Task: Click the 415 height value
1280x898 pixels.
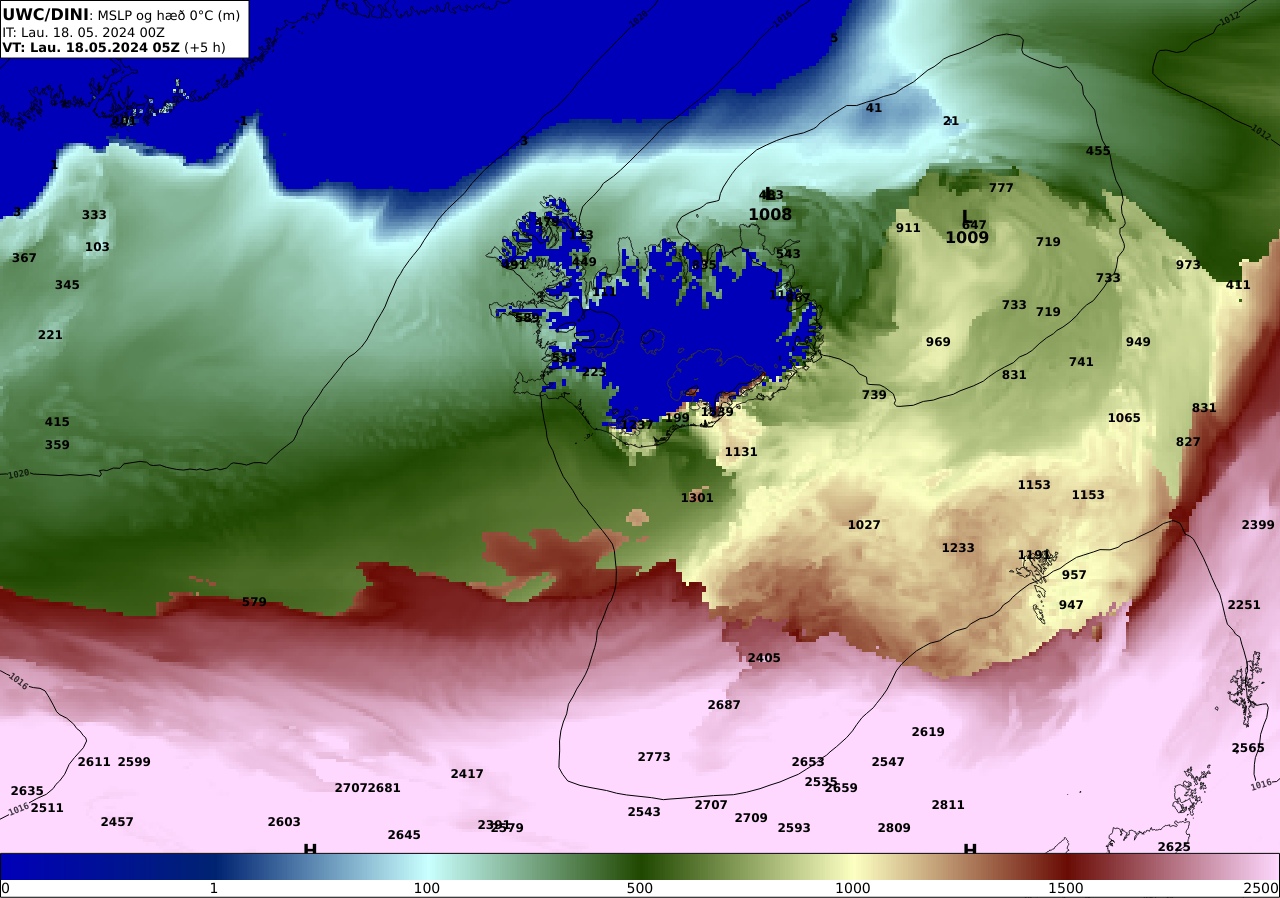Action: pyautogui.click(x=57, y=422)
